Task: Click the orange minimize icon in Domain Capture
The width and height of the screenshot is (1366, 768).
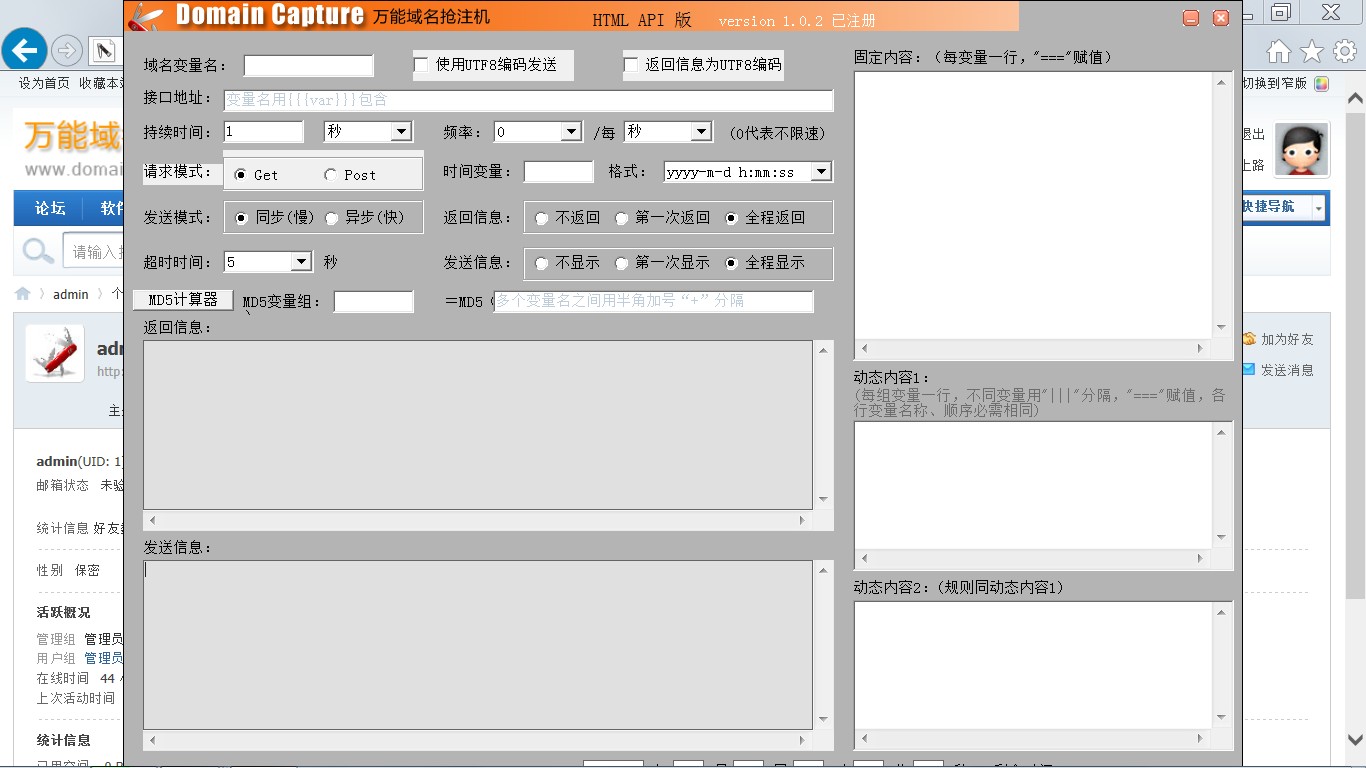Action: click(x=1191, y=17)
